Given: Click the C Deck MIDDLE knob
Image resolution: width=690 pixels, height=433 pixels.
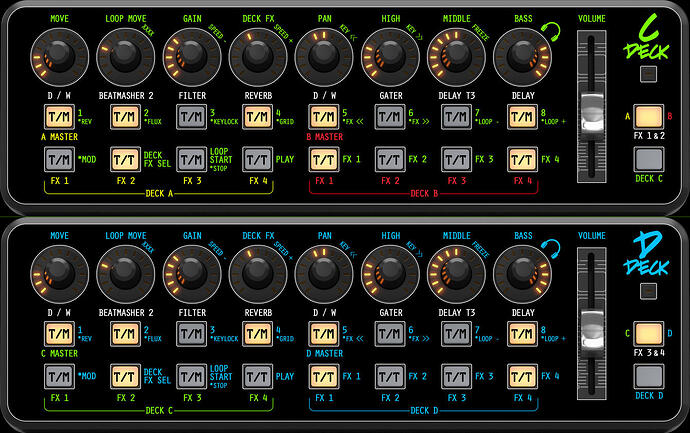Looking at the screenshot, I should click(x=456, y=57).
